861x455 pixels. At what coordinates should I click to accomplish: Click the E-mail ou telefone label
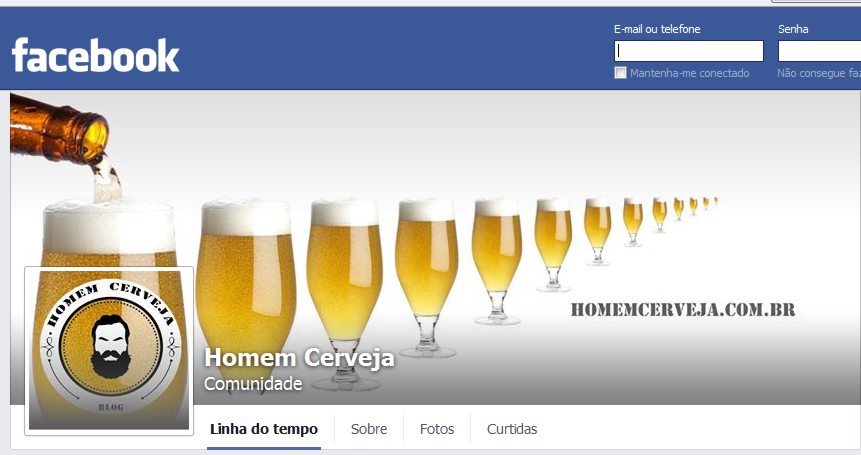coord(657,29)
